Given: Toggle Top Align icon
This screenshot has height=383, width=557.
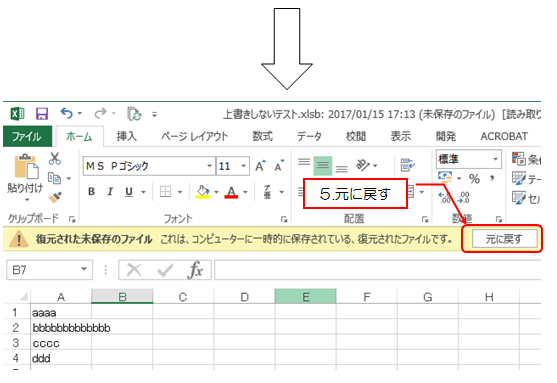Looking at the screenshot, I should tap(304, 162).
